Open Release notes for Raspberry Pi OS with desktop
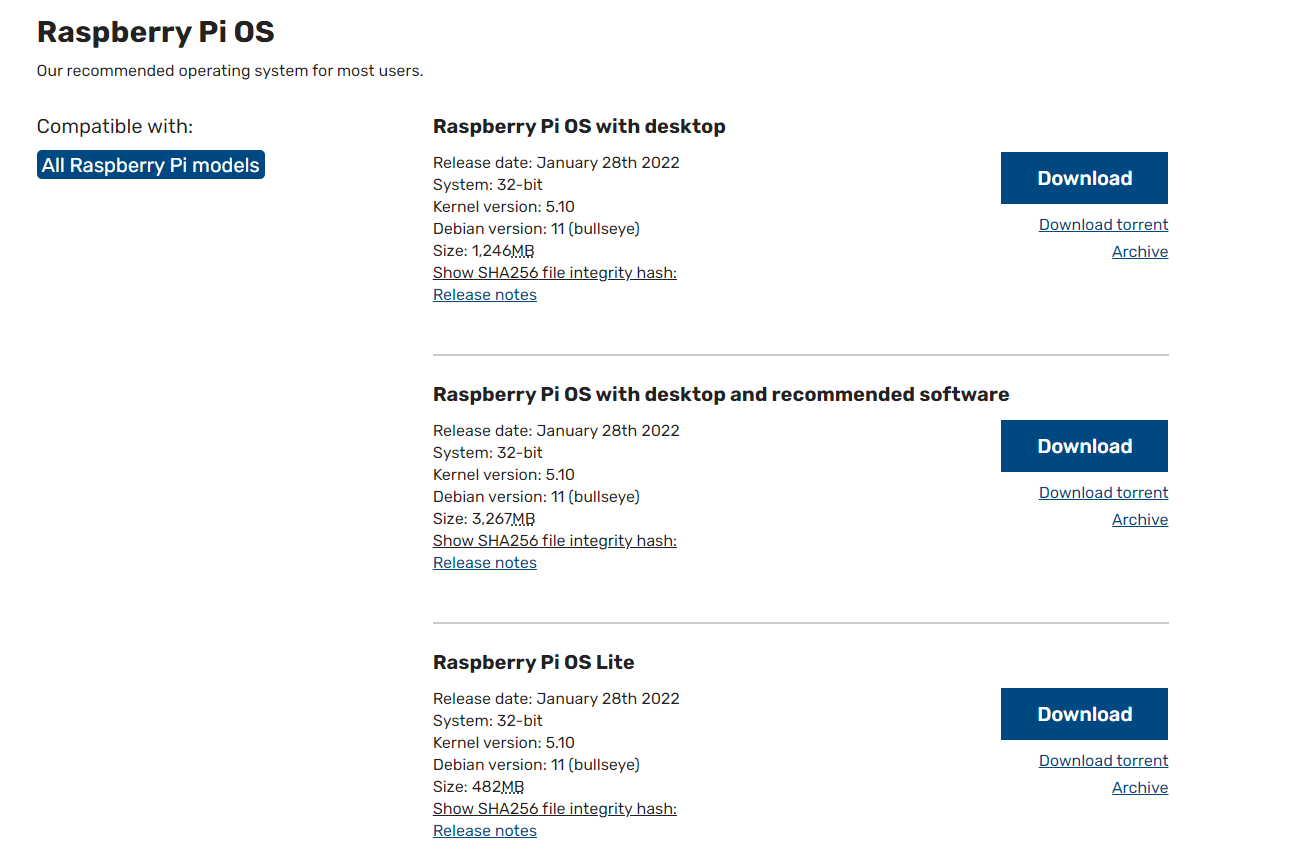 [x=485, y=295]
